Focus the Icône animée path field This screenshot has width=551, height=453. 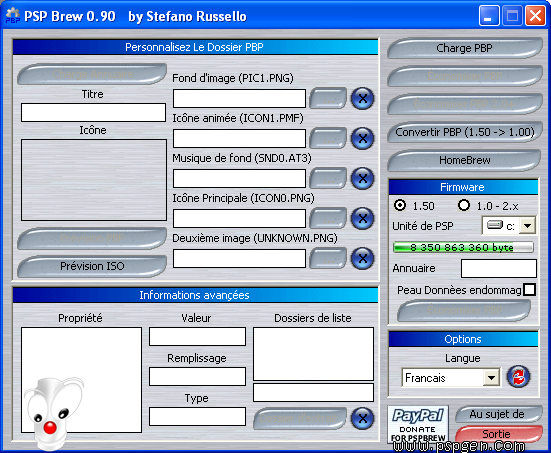coord(239,138)
